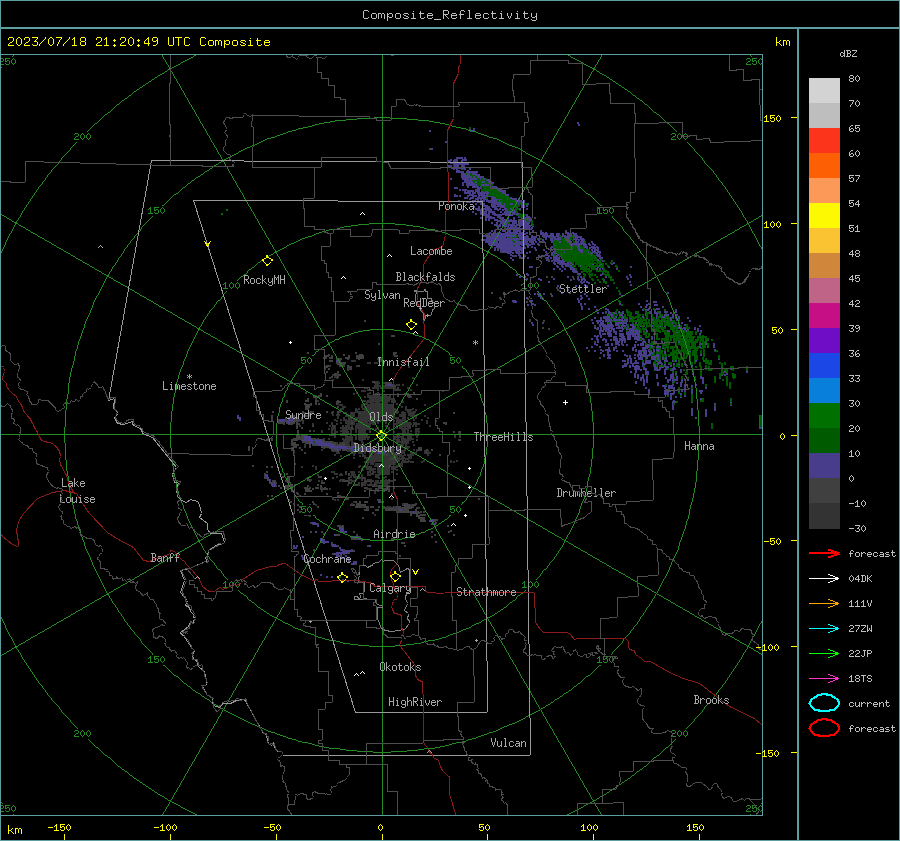
Task: Click the Blackfalds city label
Action: [425, 277]
